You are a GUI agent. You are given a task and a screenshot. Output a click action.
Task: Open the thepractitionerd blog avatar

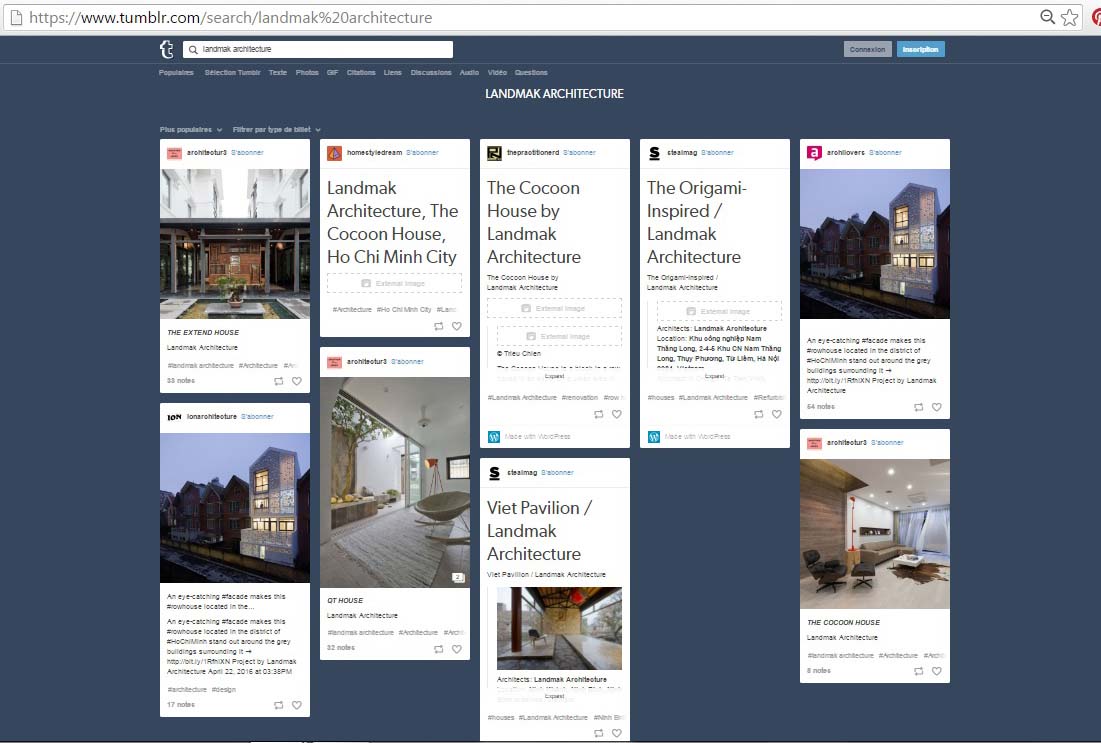(x=494, y=153)
